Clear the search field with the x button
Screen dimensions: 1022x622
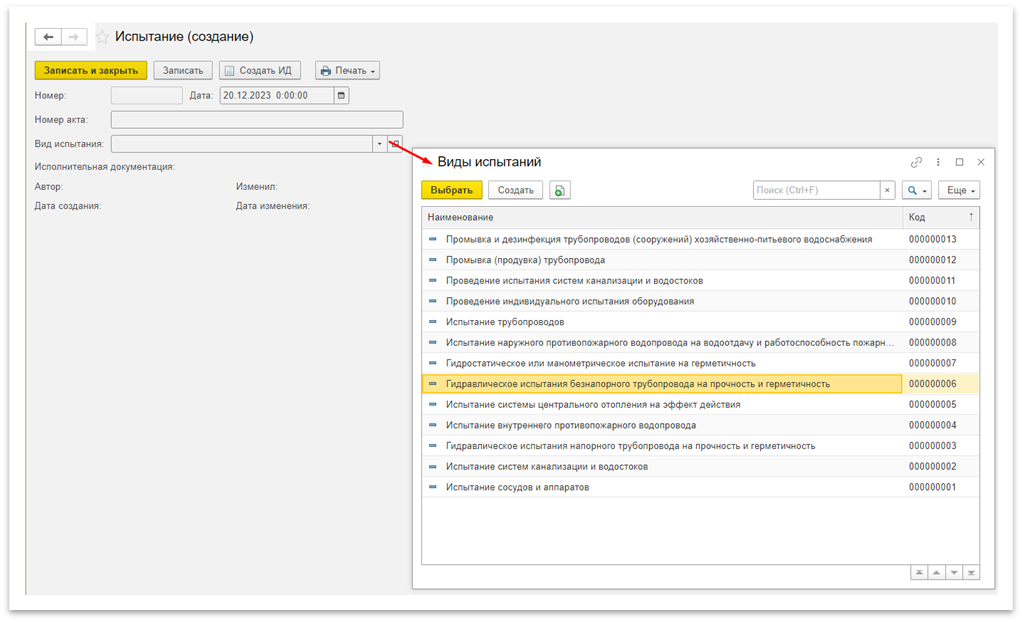tap(887, 190)
